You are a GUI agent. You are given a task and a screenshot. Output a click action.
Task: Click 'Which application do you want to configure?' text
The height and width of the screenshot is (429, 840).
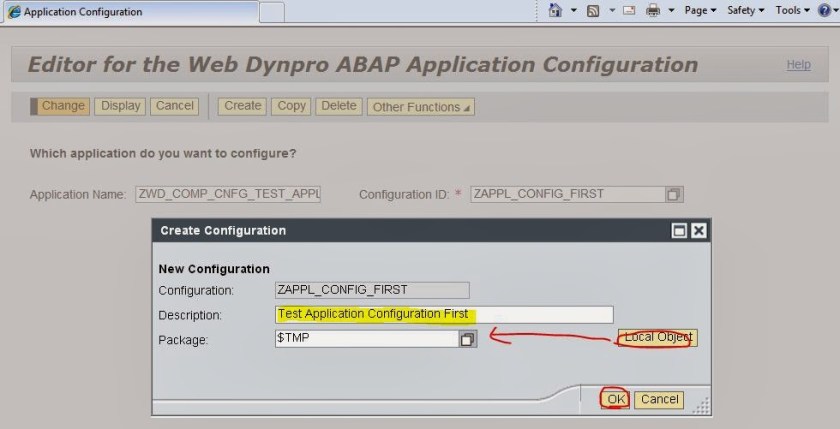point(163,154)
